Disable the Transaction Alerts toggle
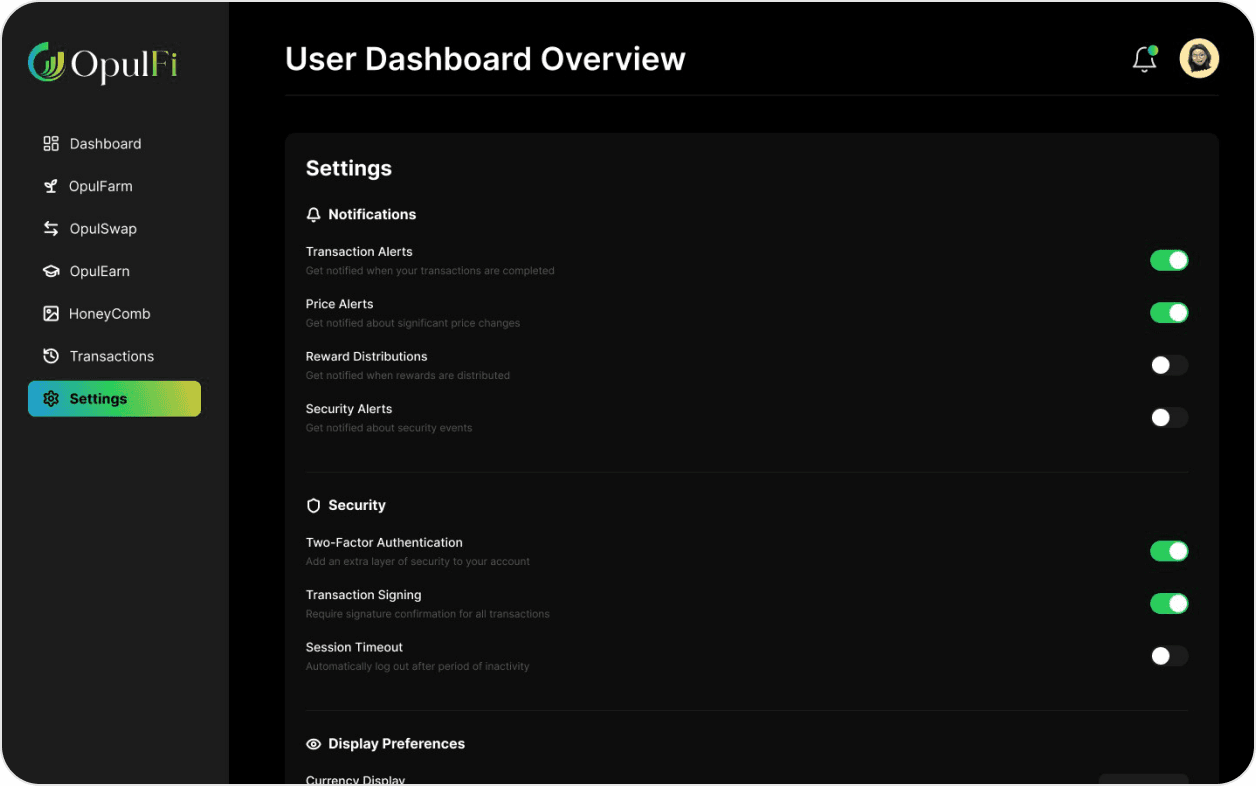The height and width of the screenshot is (786, 1256). 1169,260
